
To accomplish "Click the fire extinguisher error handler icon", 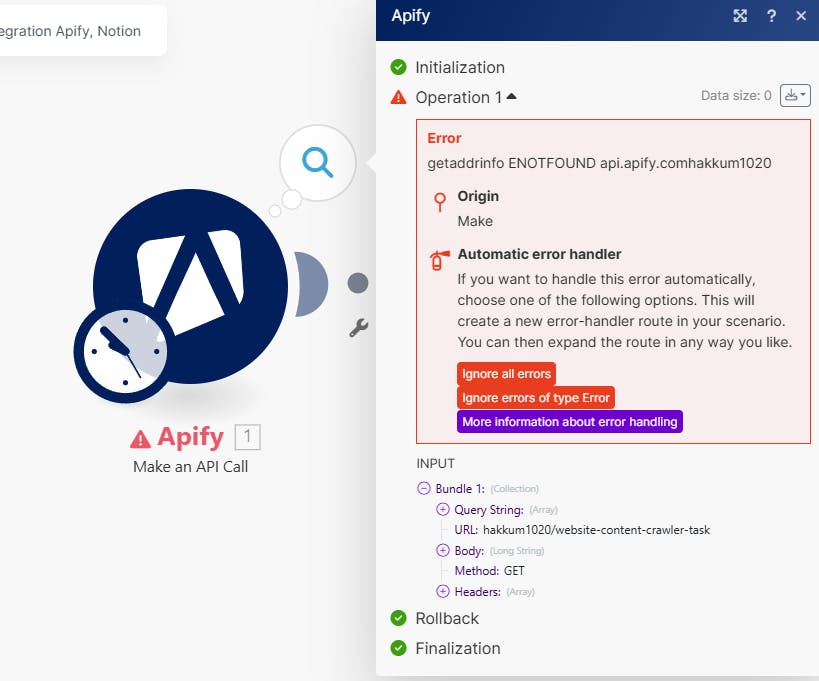I will [x=439, y=260].
